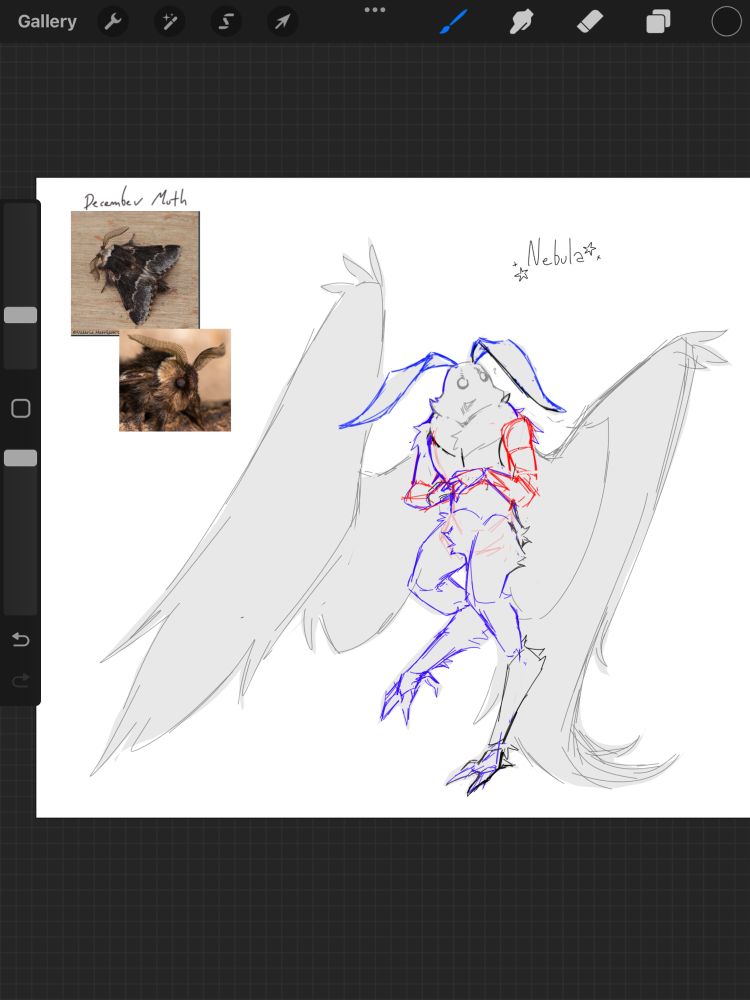This screenshot has height=1000, width=750.
Task: Tap the "December Moth" handwritten label
Action: pos(136,198)
